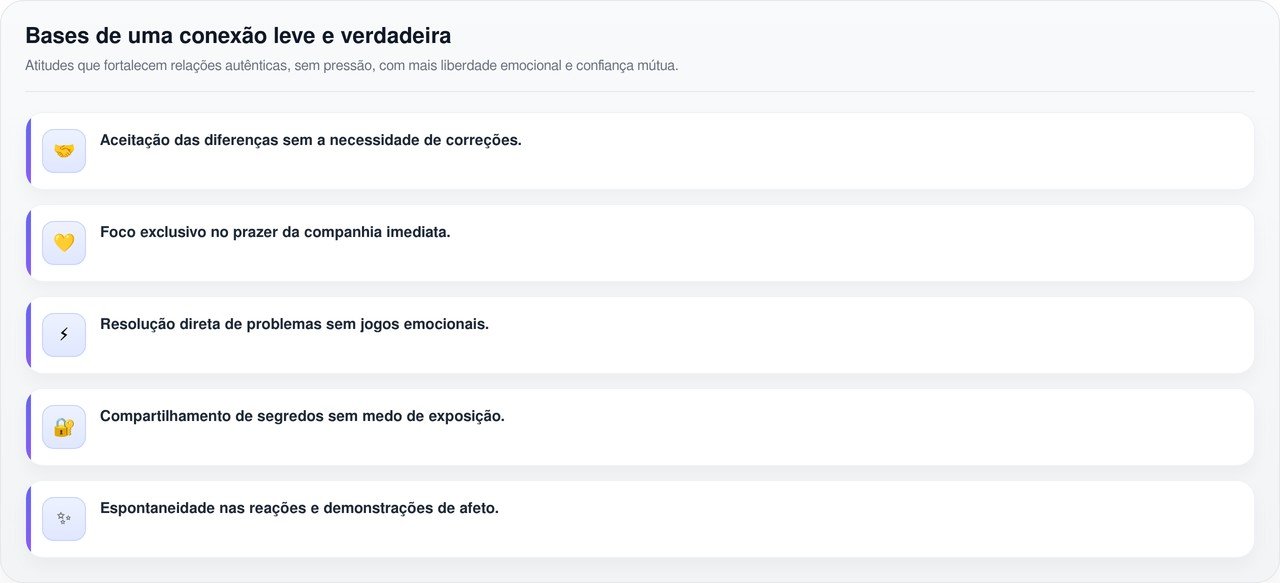The width and height of the screenshot is (1280, 583).
Task: Click the purple accent bar of the Foco exclusivo card
Action: click(x=29, y=243)
